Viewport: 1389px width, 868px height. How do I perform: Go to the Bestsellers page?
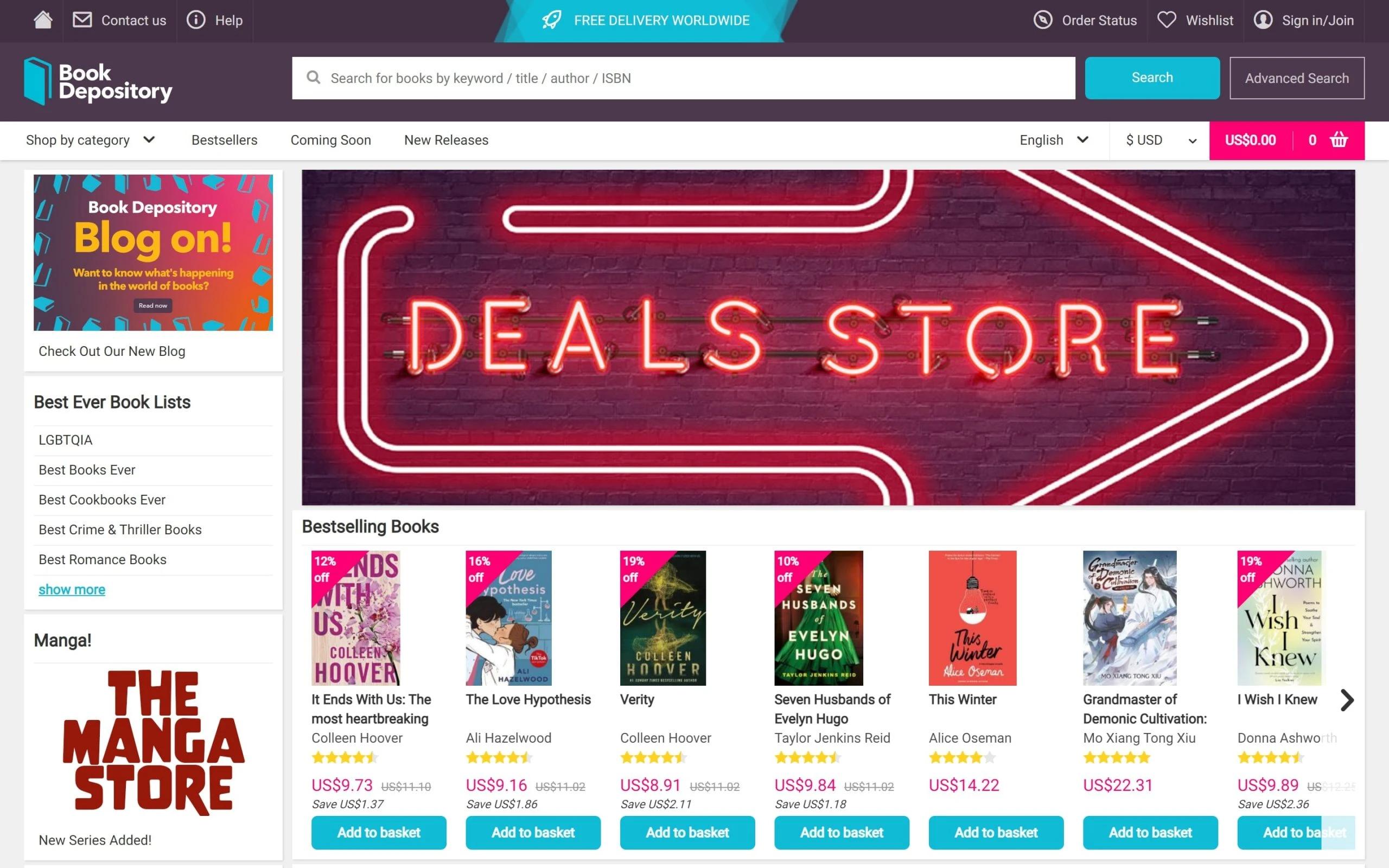tap(225, 140)
